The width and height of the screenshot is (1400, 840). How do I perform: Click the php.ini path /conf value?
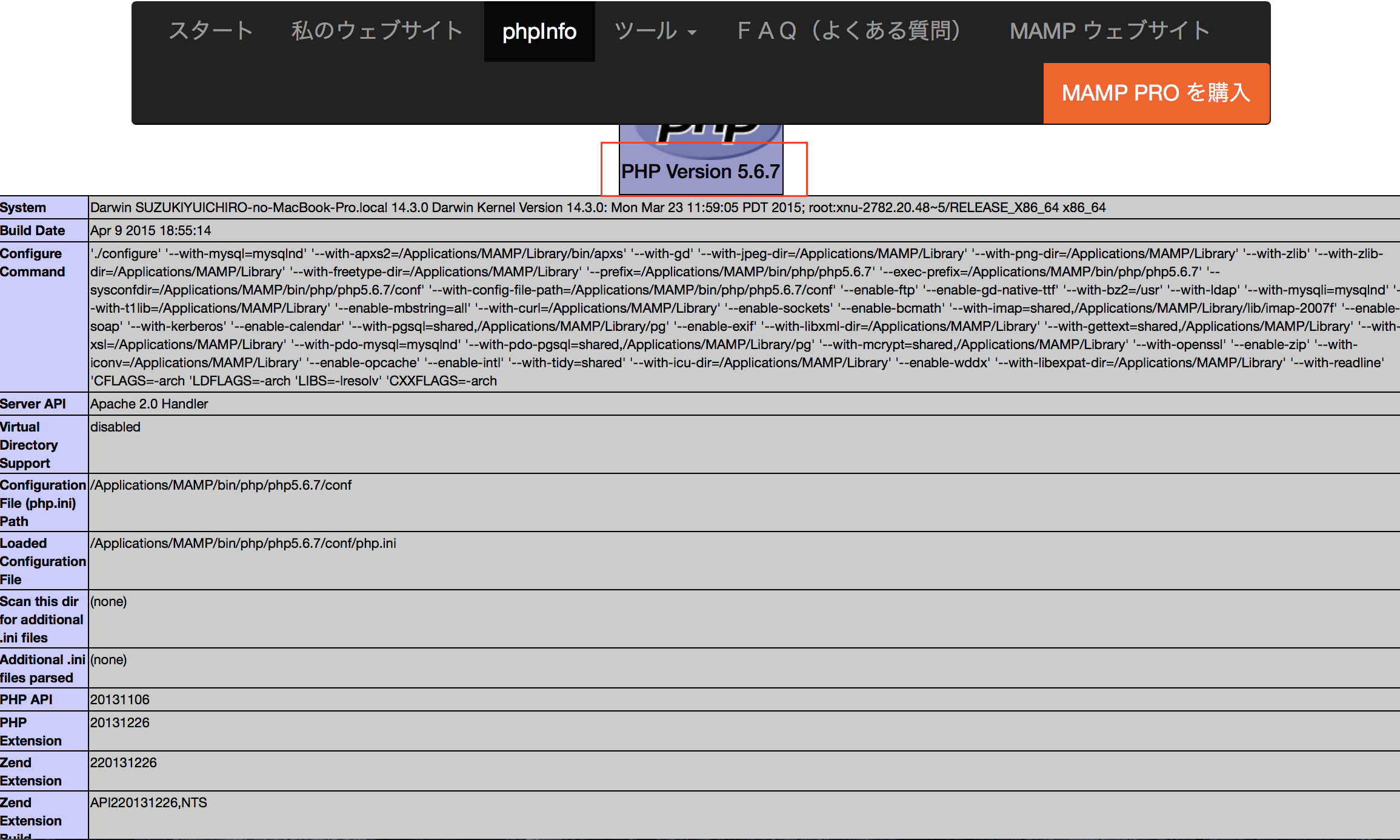pyautogui.click(x=221, y=485)
